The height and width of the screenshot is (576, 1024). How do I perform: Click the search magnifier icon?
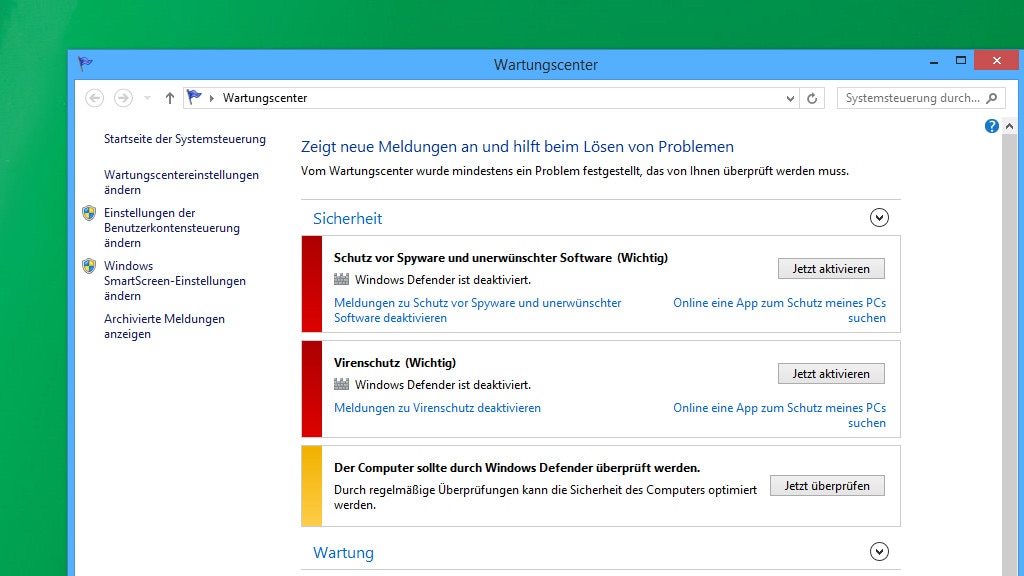(x=992, y=98)
